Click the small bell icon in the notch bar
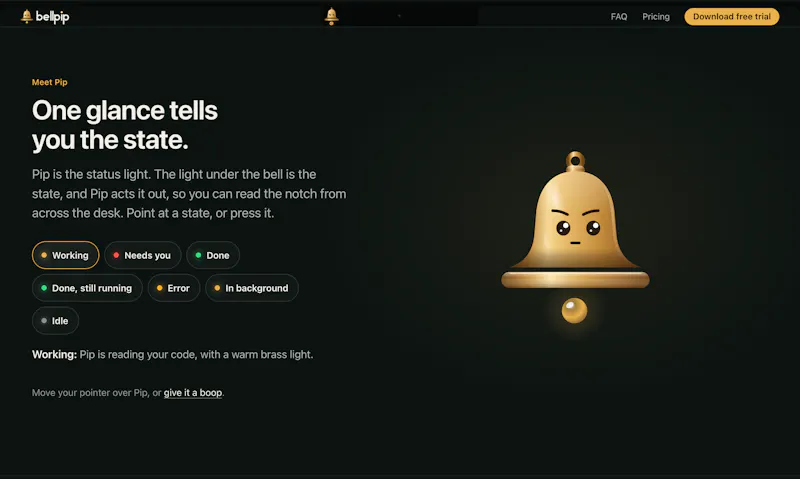The image size is (800, 479). click(332, 16)
